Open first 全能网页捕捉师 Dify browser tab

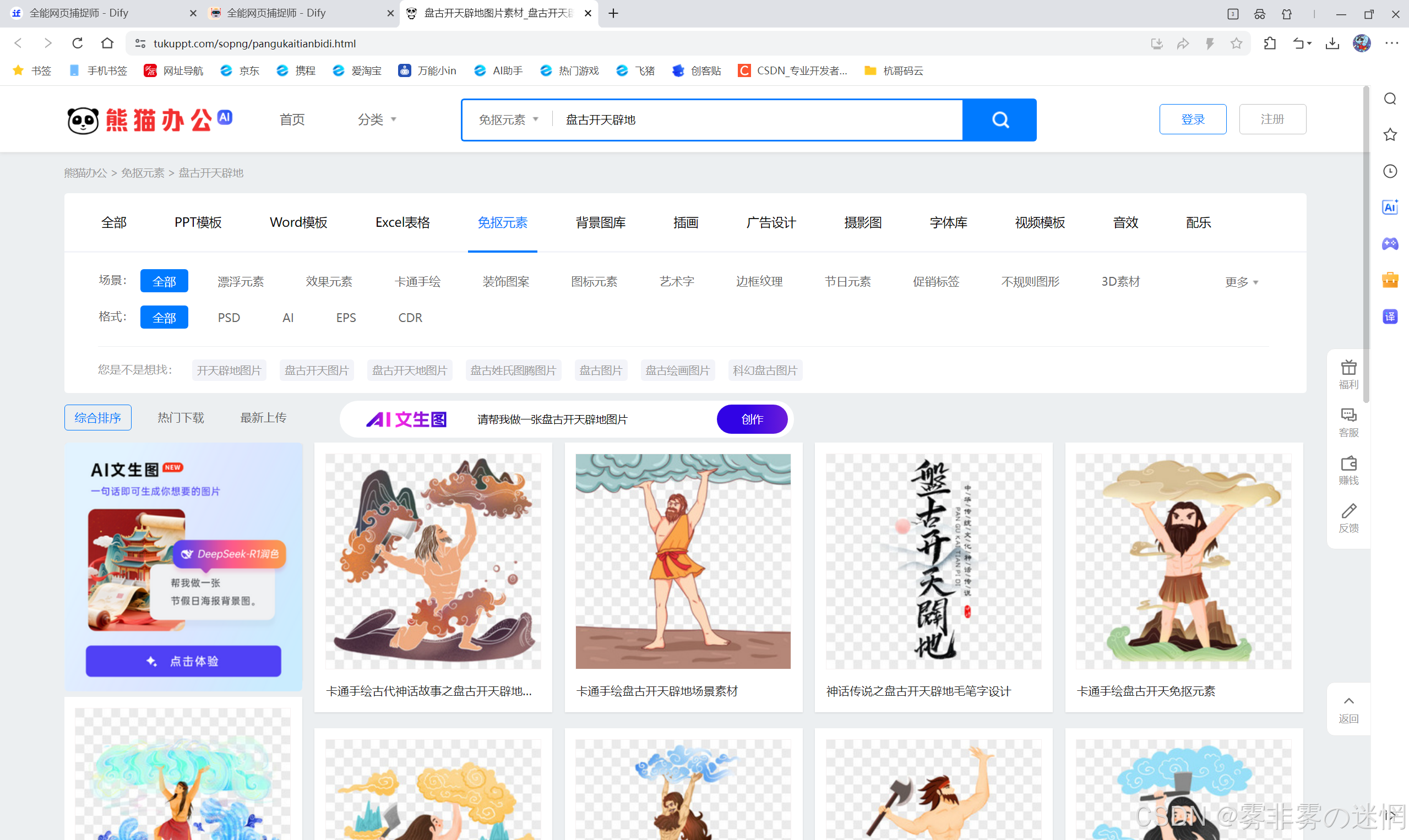point(102,13)
